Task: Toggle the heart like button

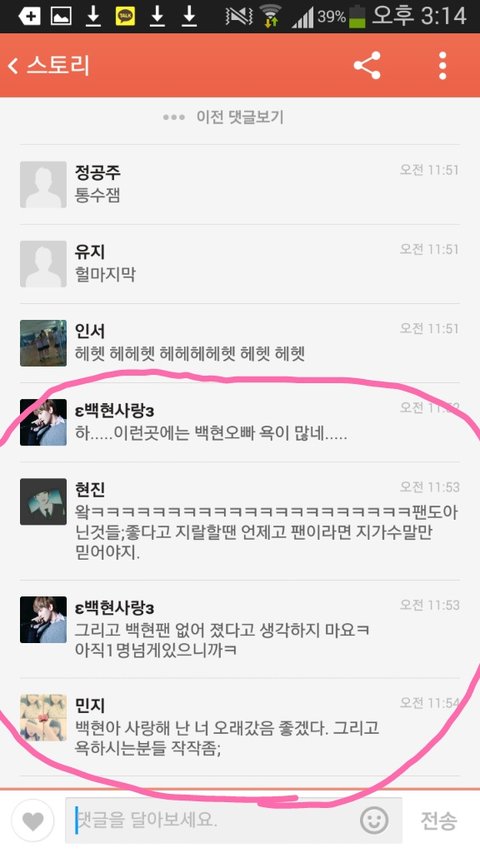Action: (33, 820)
